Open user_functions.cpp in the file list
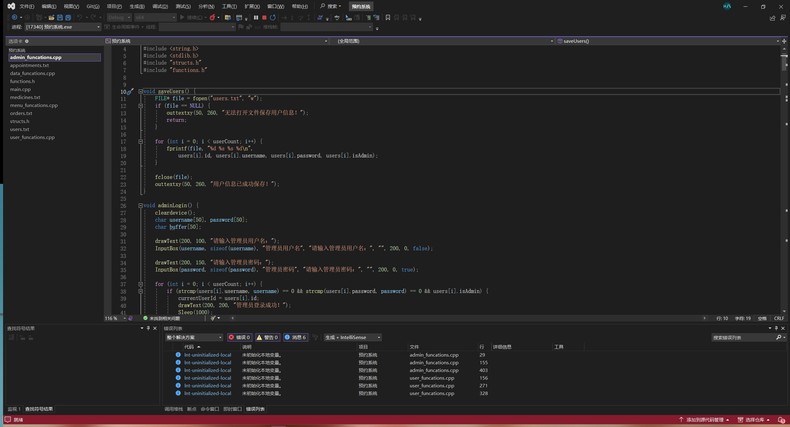The image size is (790, 427). click(32, 137)
